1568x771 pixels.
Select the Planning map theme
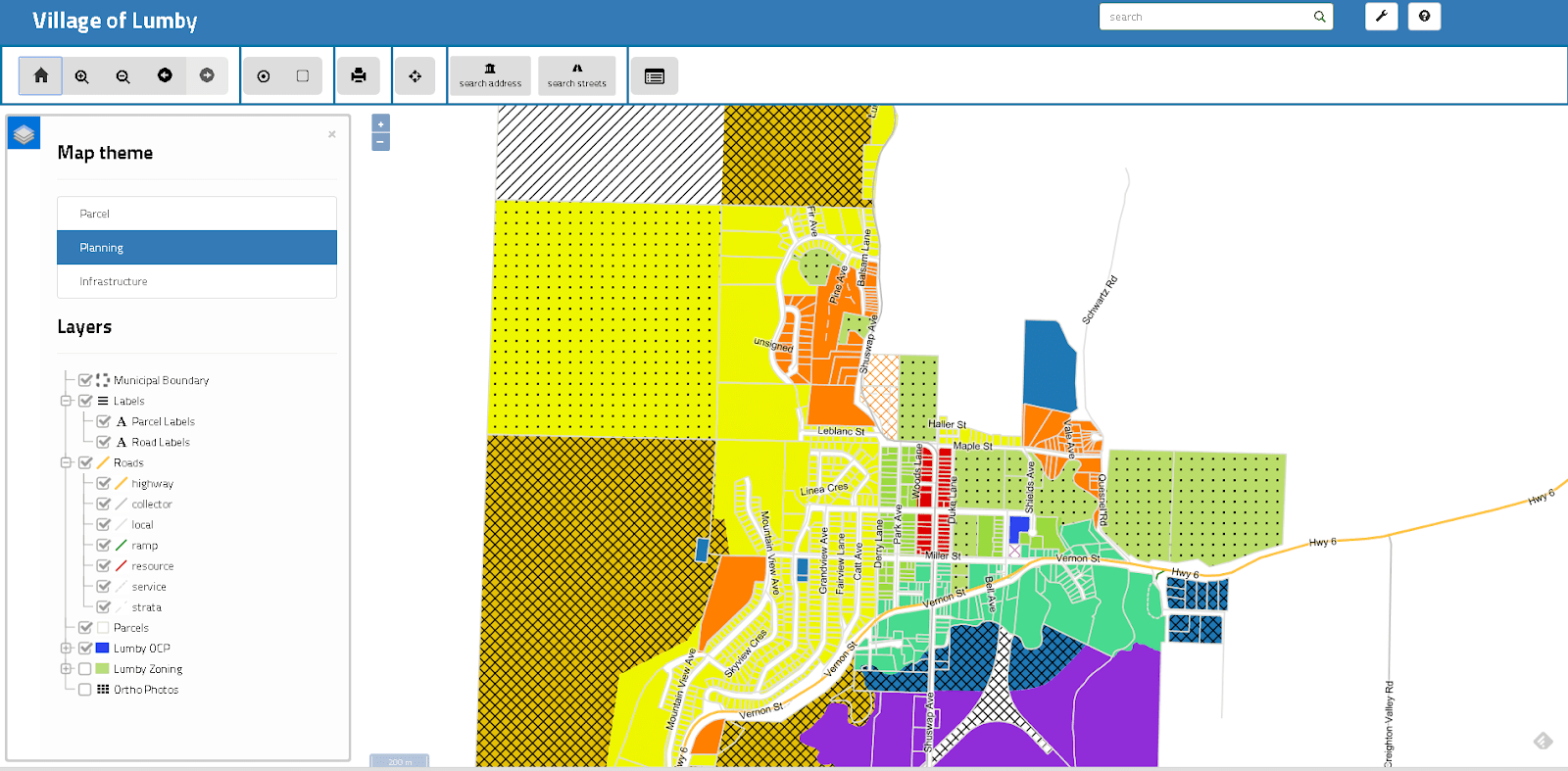click(x=197, y=248)
